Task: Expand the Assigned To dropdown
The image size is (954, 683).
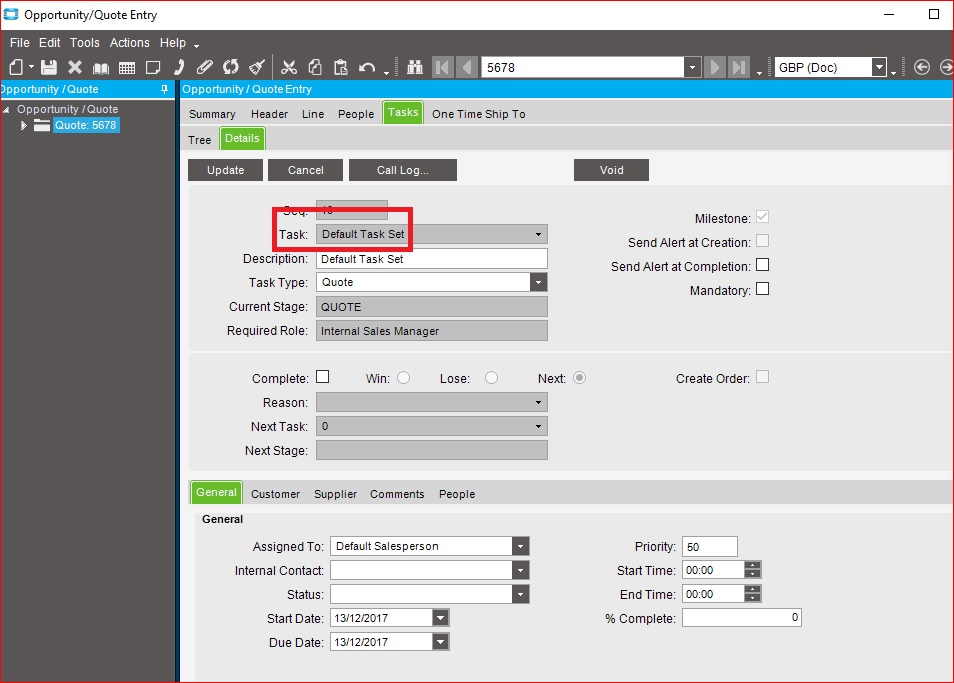Action: (520, 547)
